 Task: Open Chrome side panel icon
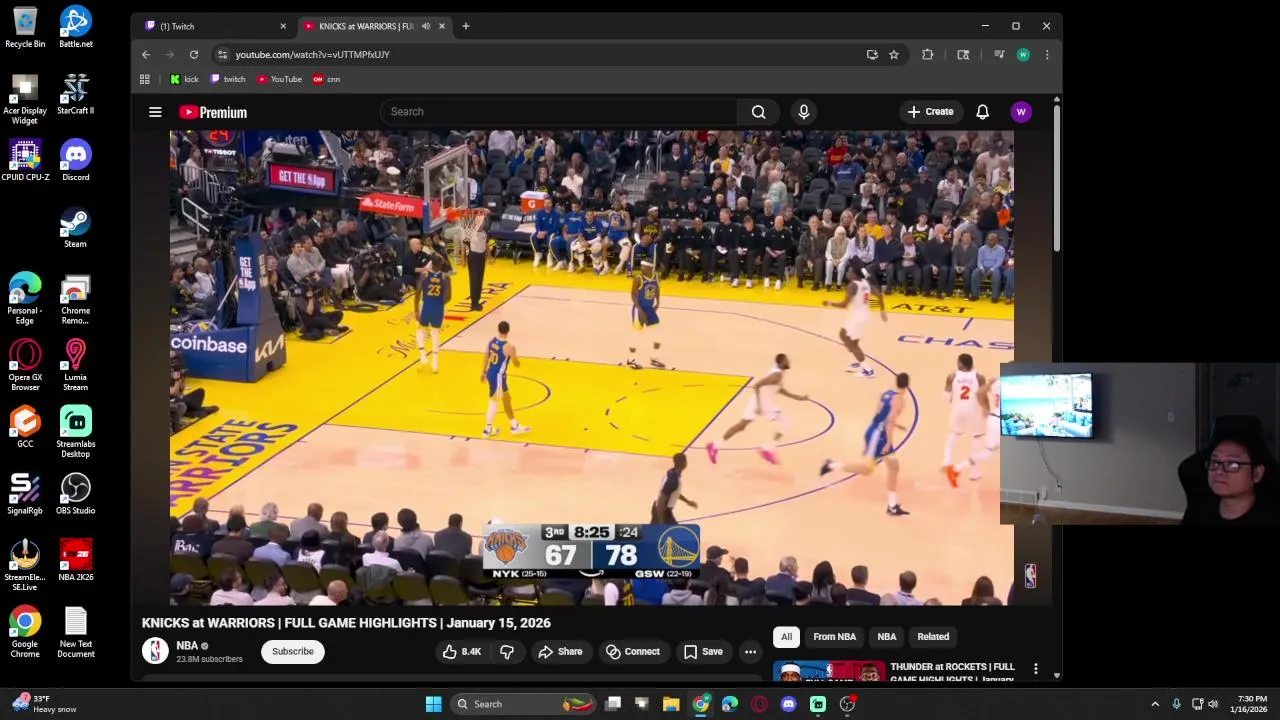[x=963, y=55]
